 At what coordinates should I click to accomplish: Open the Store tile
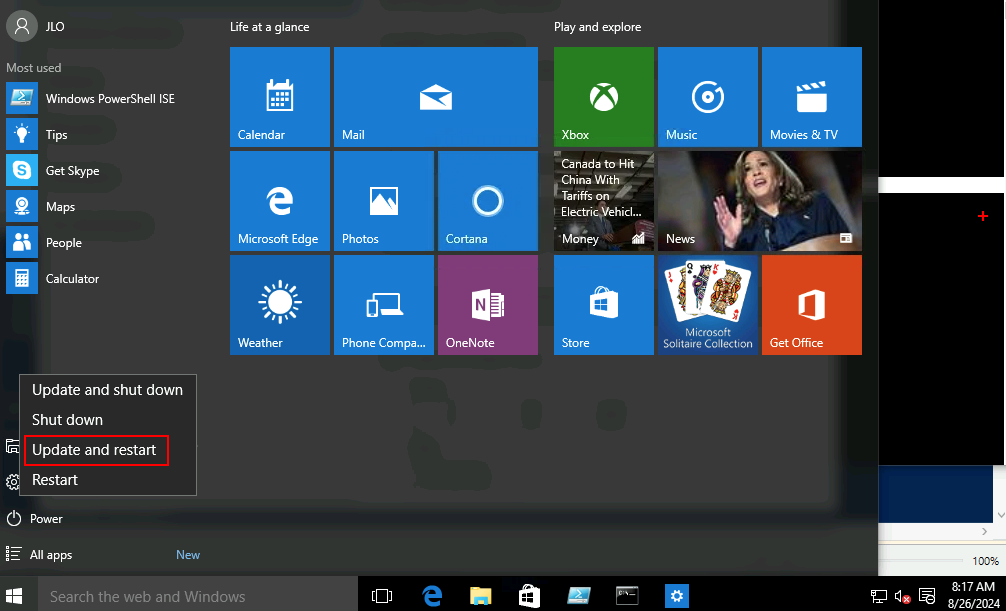[604, 305]
